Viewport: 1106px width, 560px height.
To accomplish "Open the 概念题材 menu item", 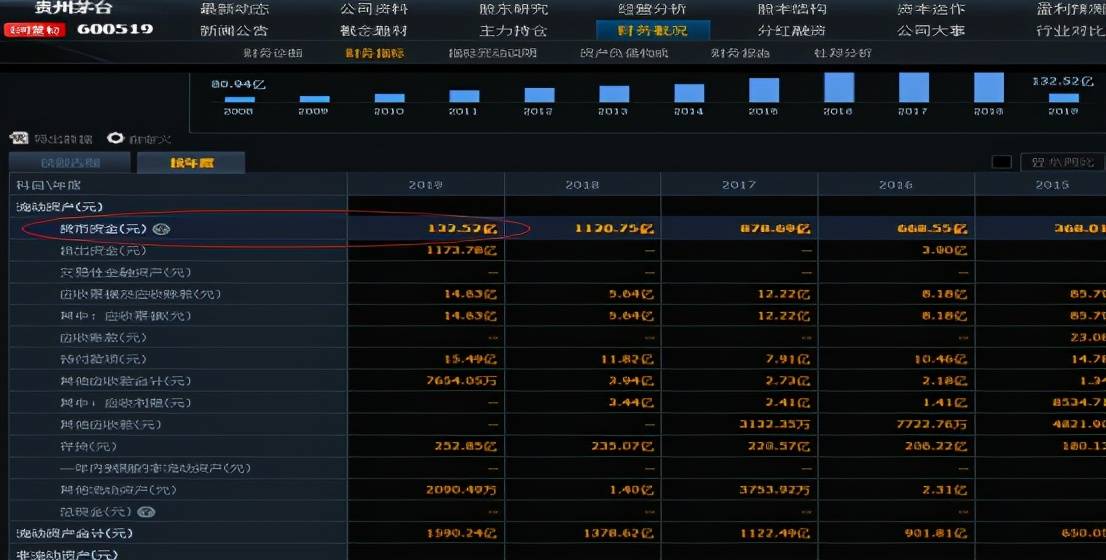I will (x=374, y=30).
